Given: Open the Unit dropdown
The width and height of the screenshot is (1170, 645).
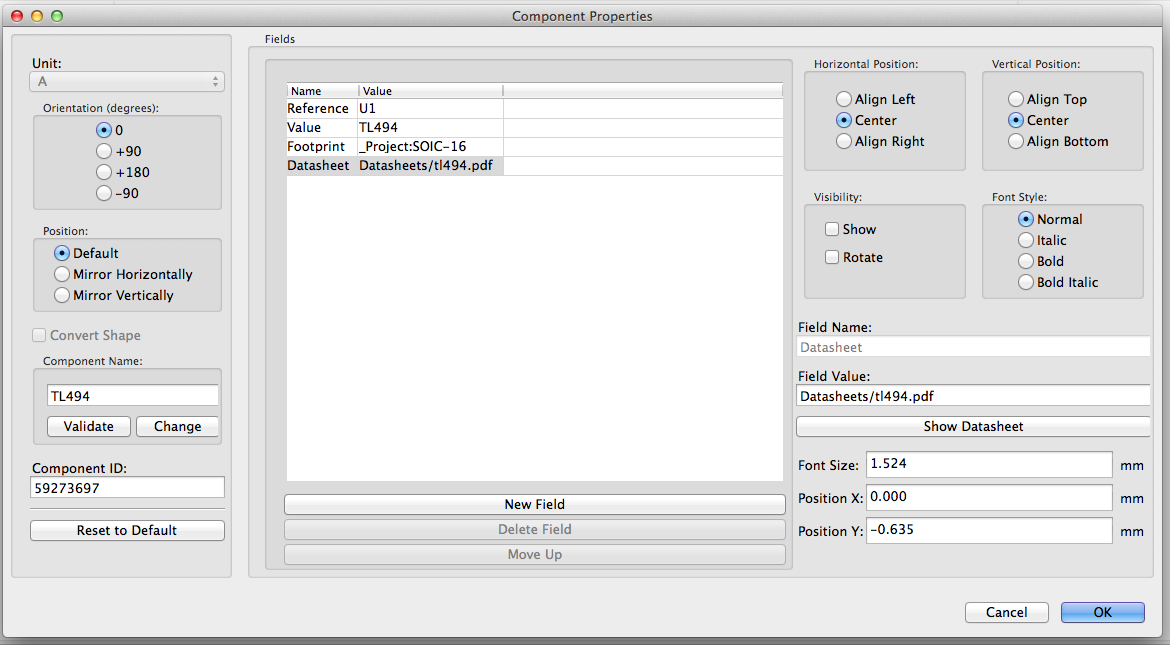Looking at the screenshot, I should 128,82.
